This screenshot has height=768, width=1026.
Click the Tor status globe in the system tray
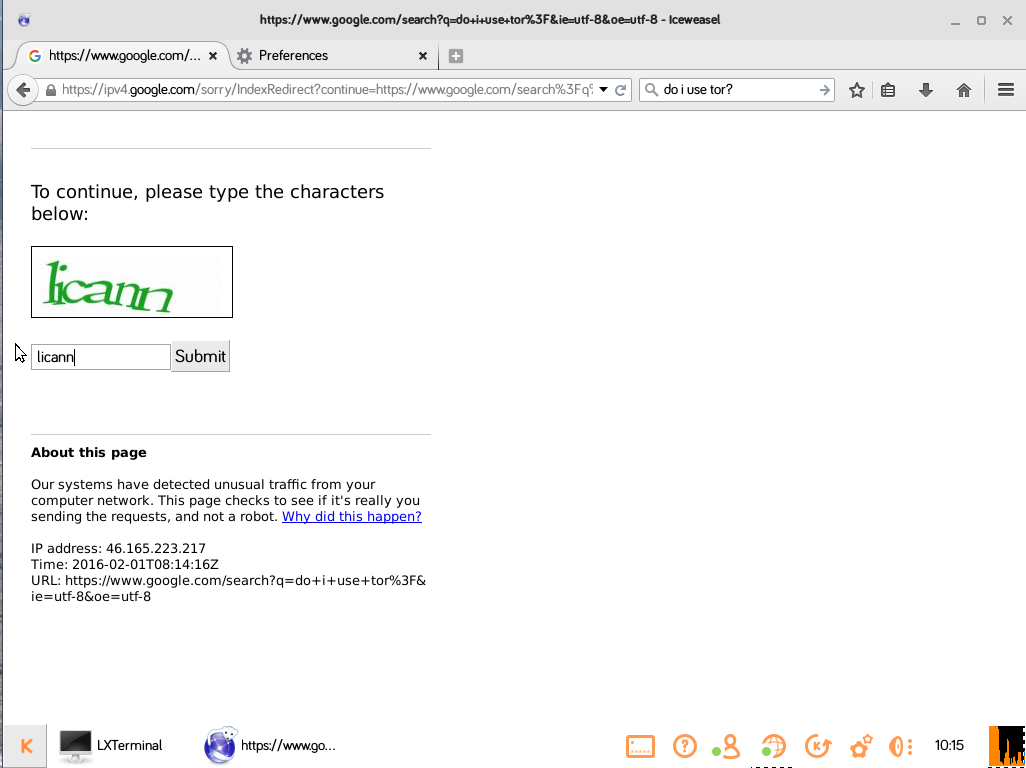pyautogui.click(x=773, y=746)
